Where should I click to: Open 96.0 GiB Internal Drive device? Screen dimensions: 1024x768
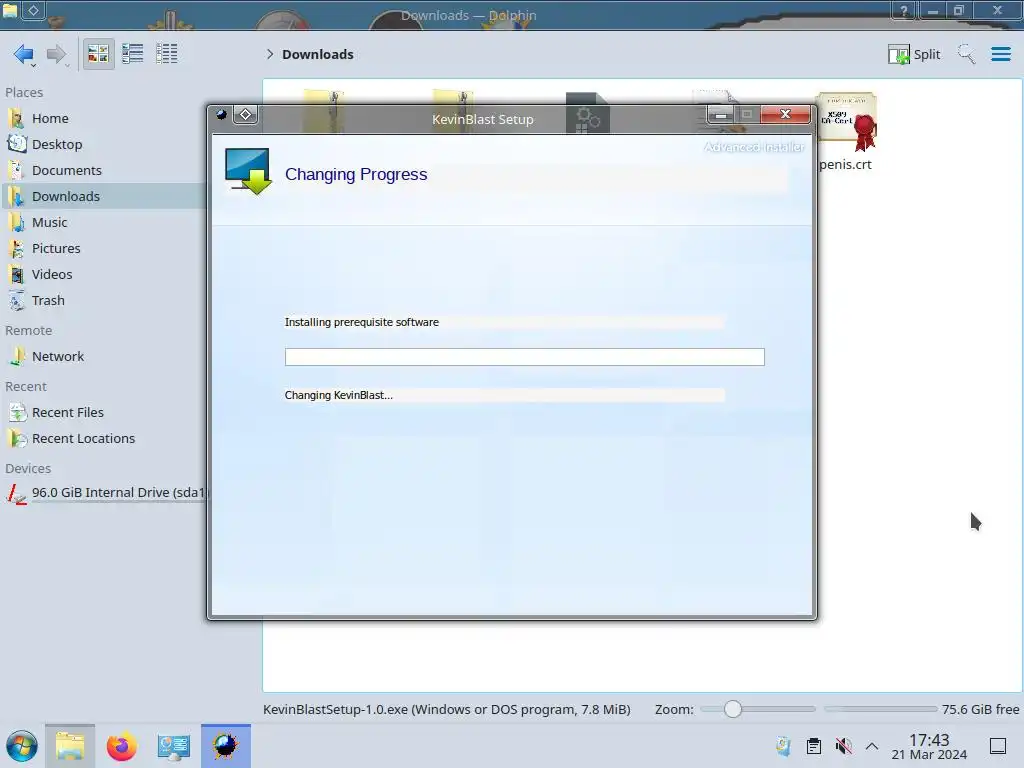click(104, 493)
